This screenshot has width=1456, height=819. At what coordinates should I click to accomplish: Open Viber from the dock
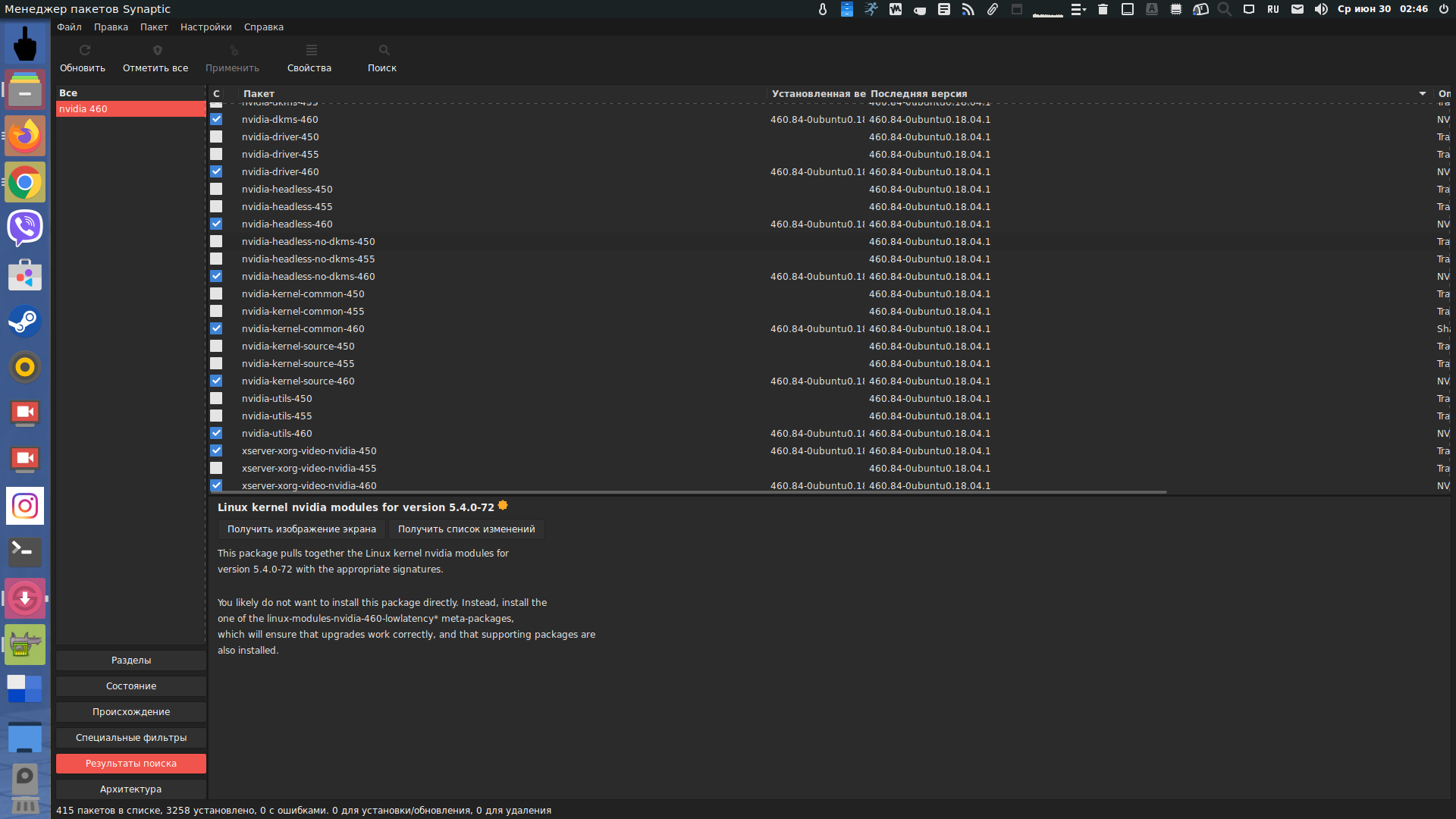(x=25, y=227)
